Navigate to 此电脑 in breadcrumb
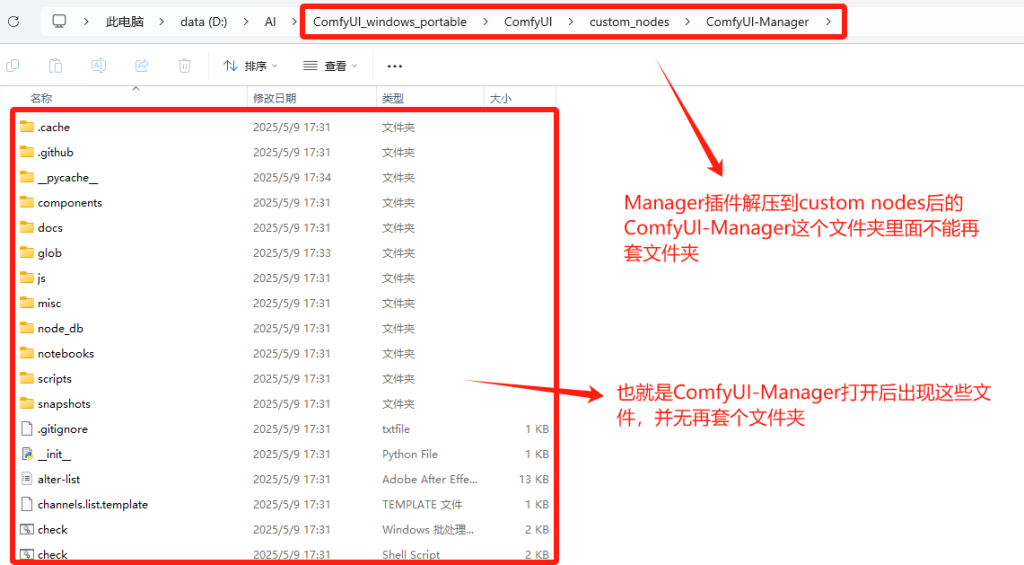Viewport: 1024px width, 565px height. [x=124, y=22]
